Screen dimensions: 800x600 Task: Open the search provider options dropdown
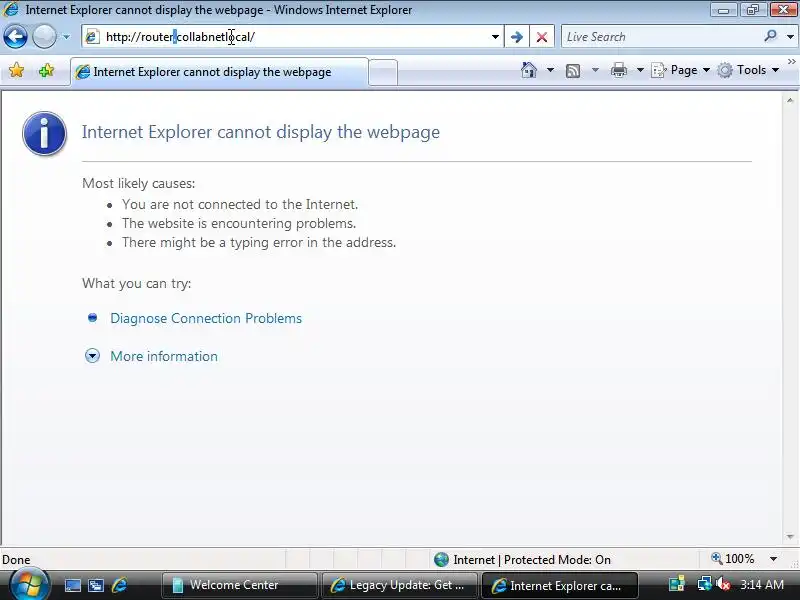790,37
